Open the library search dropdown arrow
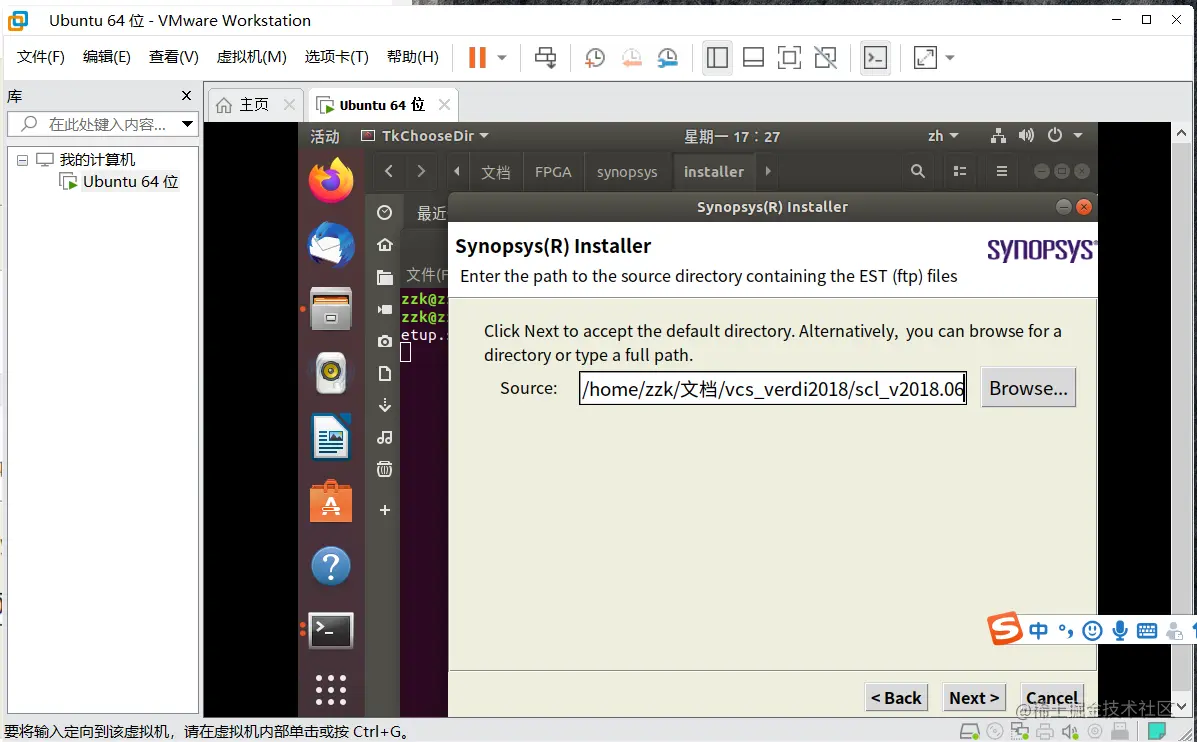This screenshot has height=742, width=1197. click(x=187, y=124)
